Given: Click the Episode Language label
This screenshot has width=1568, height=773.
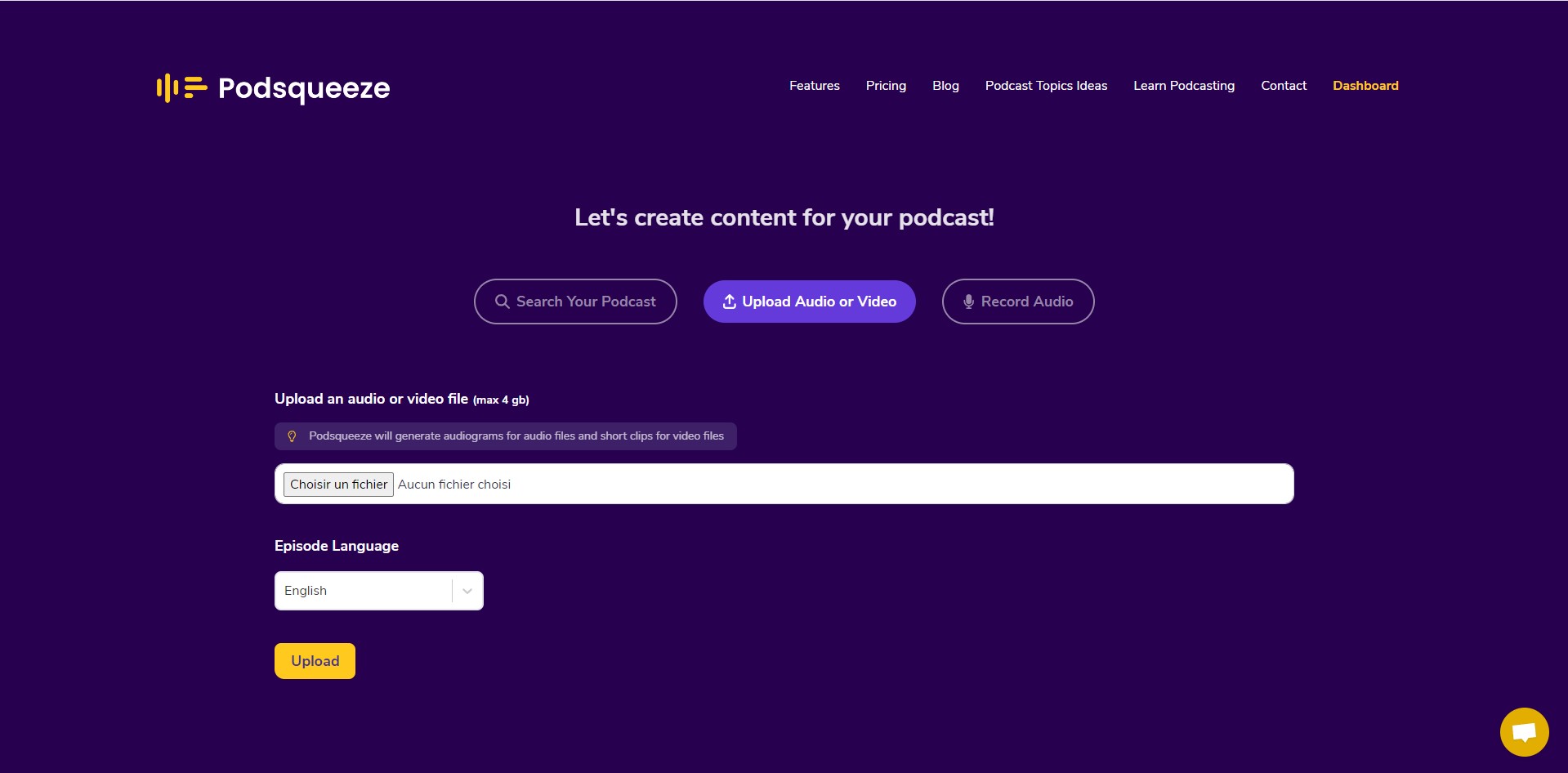Looking at the screenshot, I should pyautogui.click(x=337, y=546).
